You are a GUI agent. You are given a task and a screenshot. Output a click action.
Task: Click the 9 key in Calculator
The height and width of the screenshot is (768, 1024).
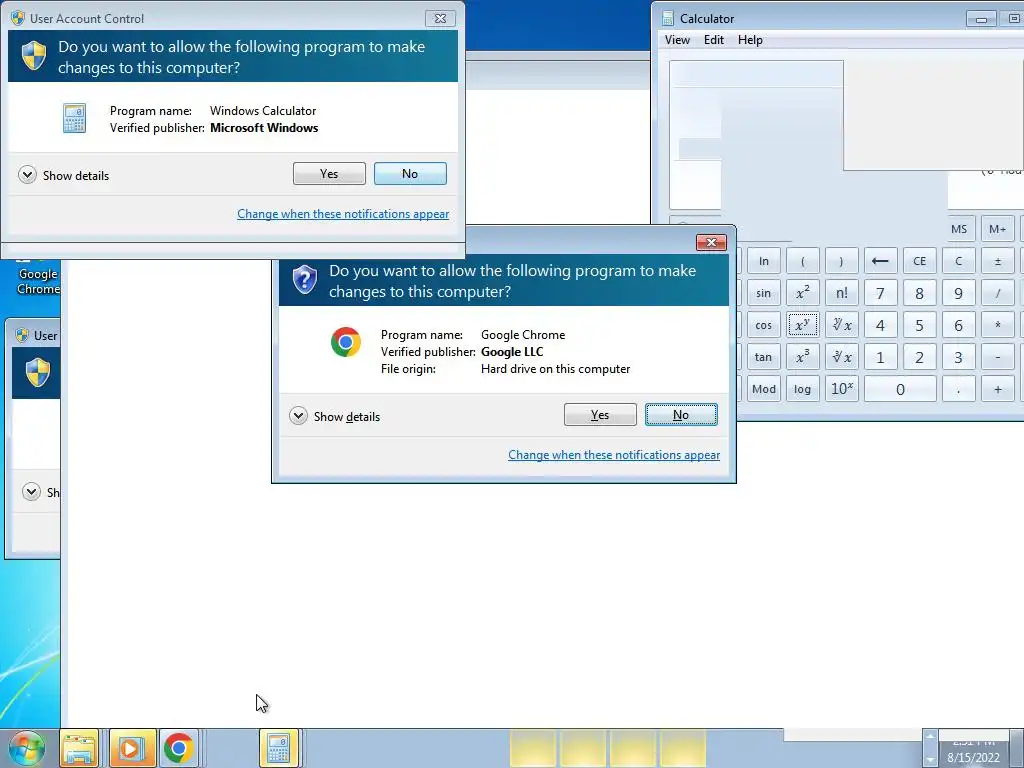pos(959,293)
